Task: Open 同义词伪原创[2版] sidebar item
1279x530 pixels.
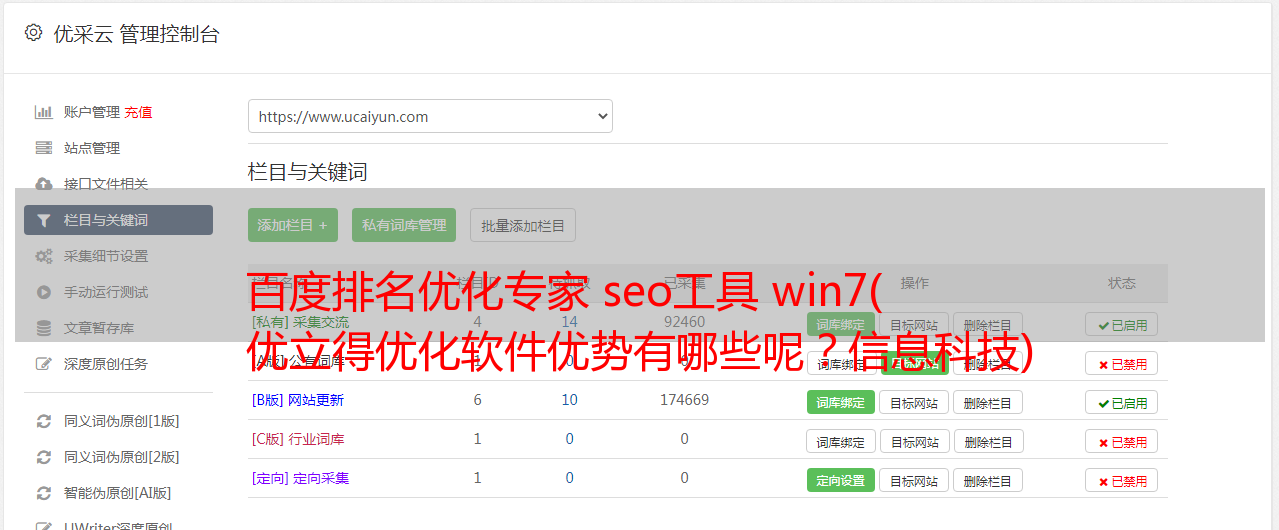Action: tap(122, 457)
